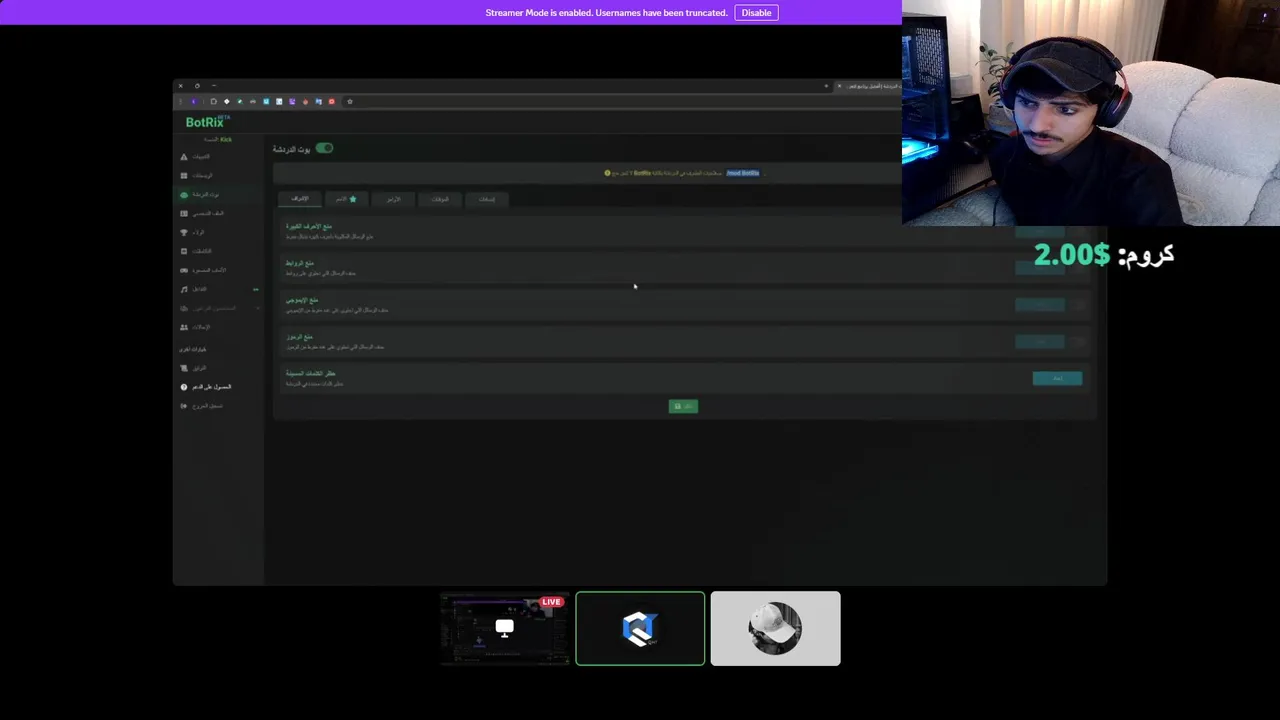Viewport: 1280px width, 720px height.
Task: Switch to the المؤقتات timers tab
Action: pos(439,199)
